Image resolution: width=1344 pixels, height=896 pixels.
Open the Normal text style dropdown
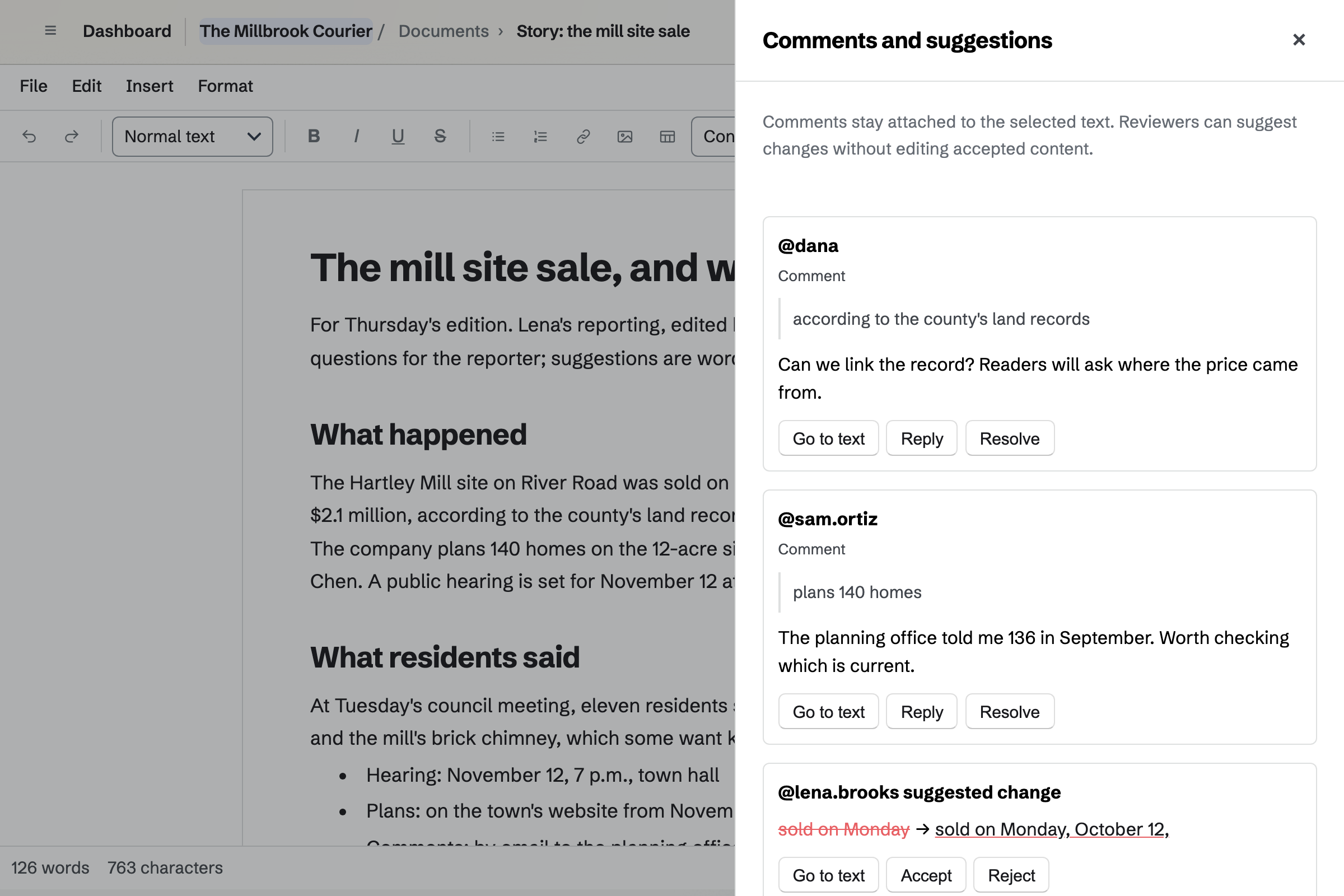click(x=193, y=137)
